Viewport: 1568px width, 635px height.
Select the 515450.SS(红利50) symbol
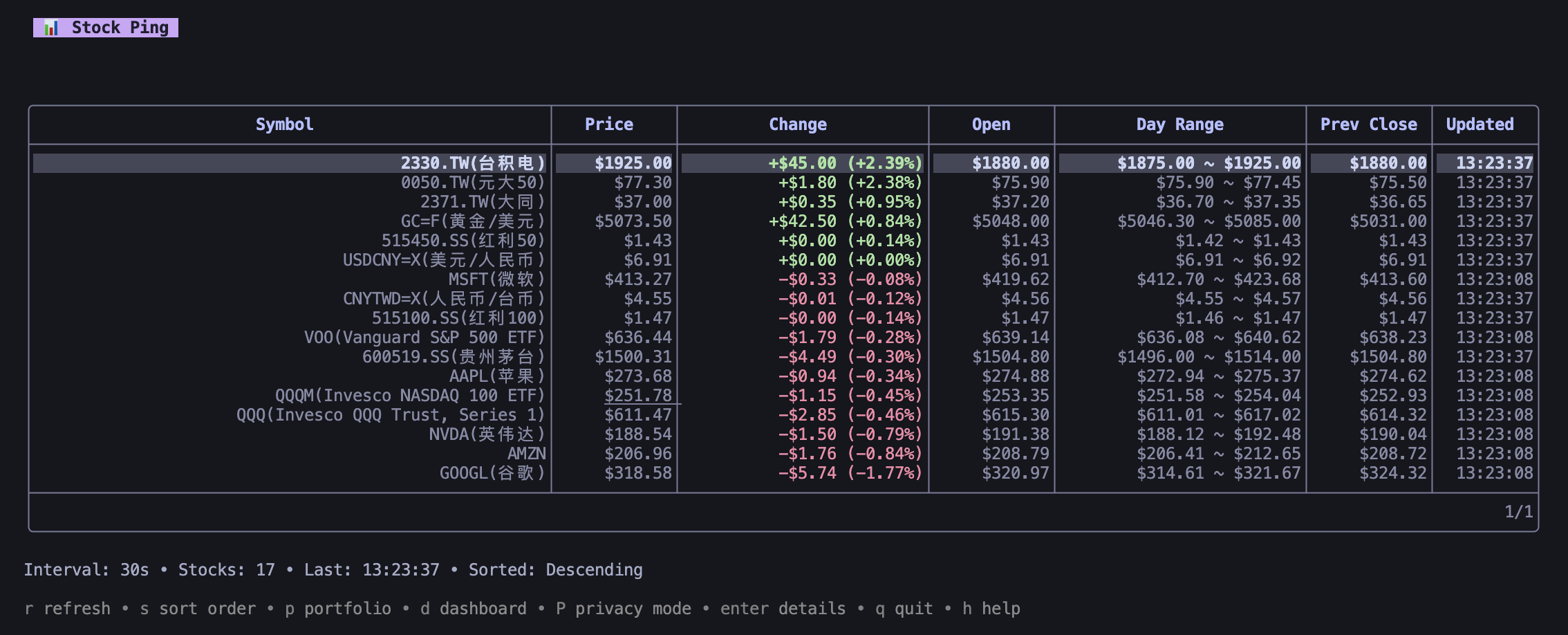463,241
